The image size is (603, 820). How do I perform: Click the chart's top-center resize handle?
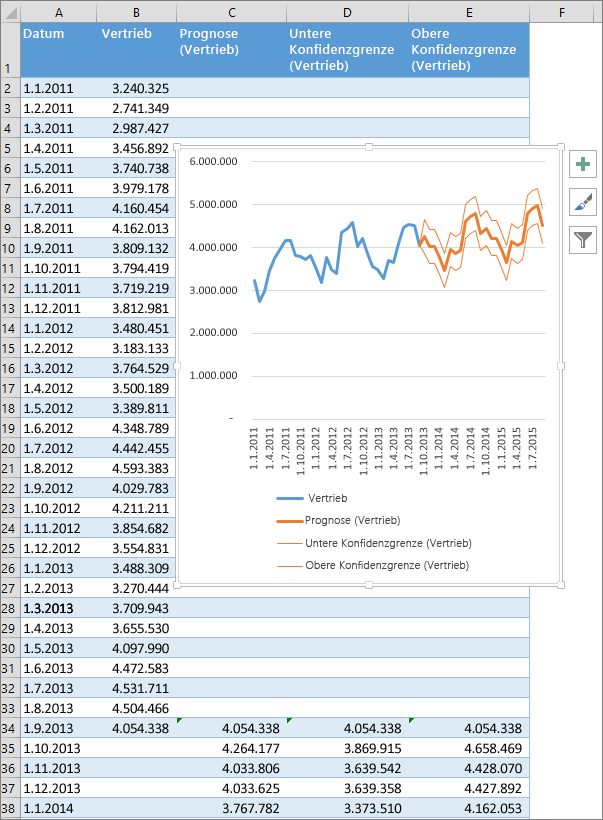click(369, 147)
